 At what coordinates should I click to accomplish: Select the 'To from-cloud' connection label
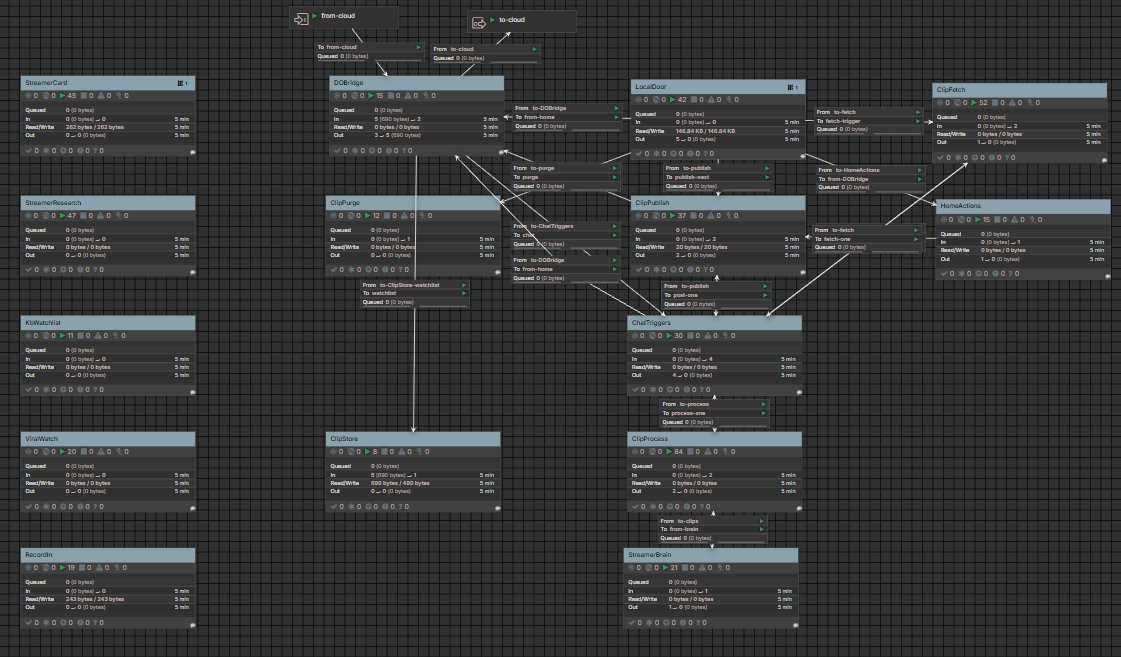coord(337,47)
